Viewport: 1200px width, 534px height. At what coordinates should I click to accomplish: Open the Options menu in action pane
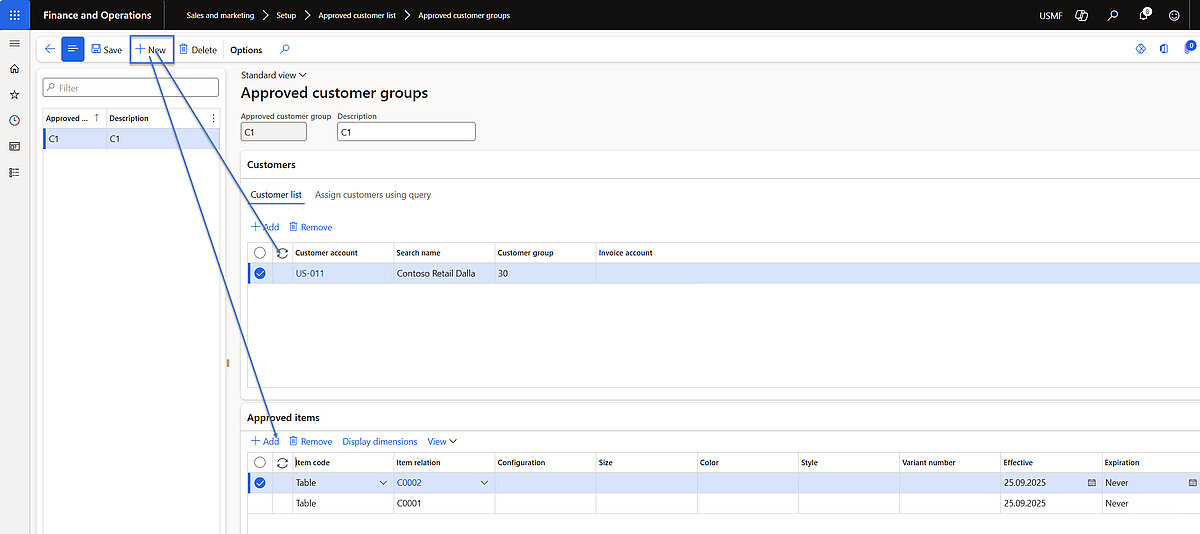pos(246,50)
